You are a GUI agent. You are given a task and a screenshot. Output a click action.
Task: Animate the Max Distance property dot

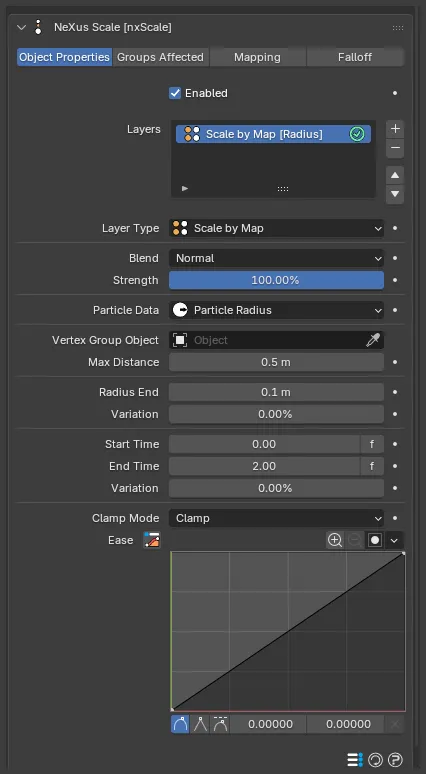tap(395, 362)
